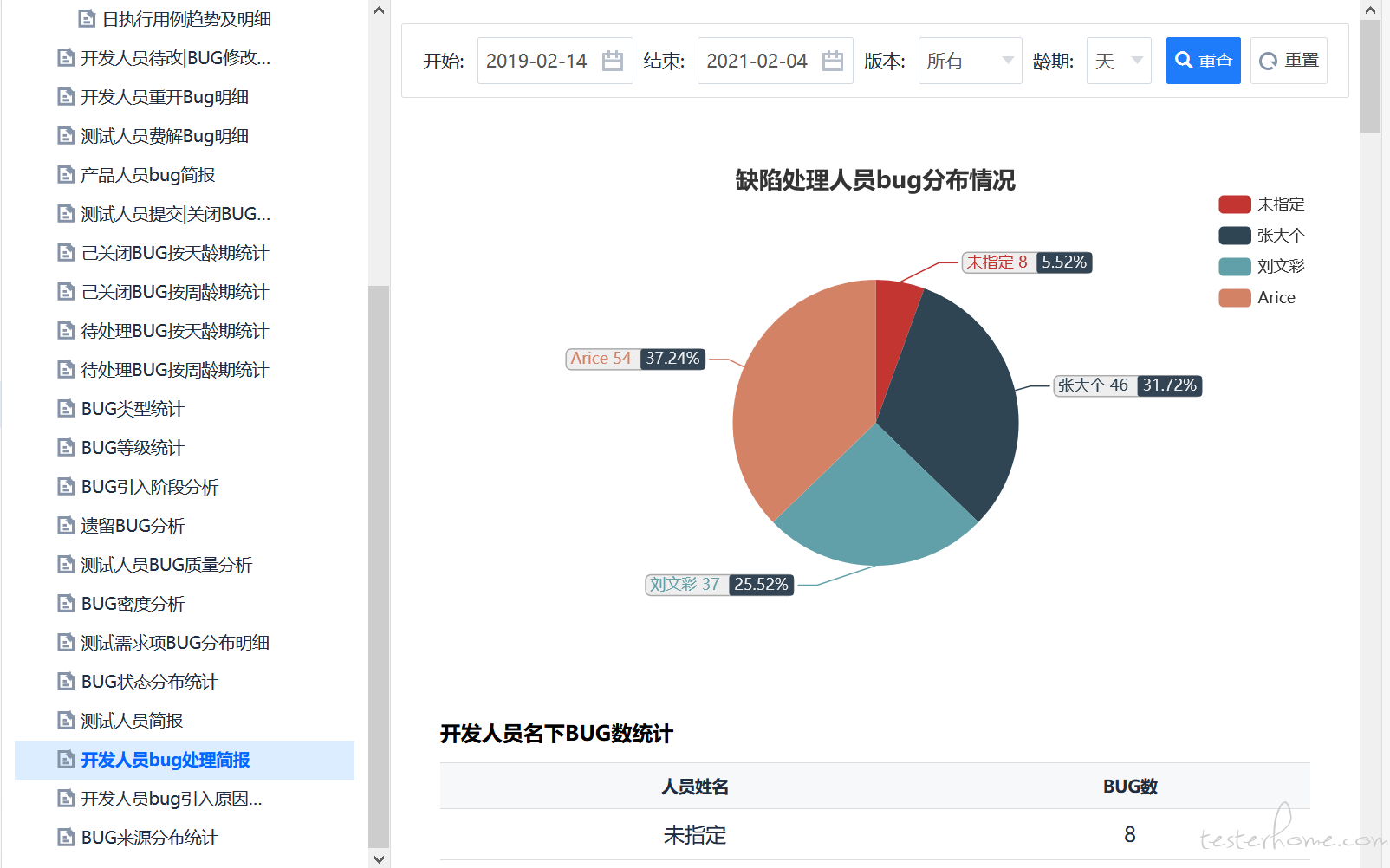Click the sidebar scrollbar down arrow
The height and width of the screenshot is (868, 1390).
click(x=379, y=858)
